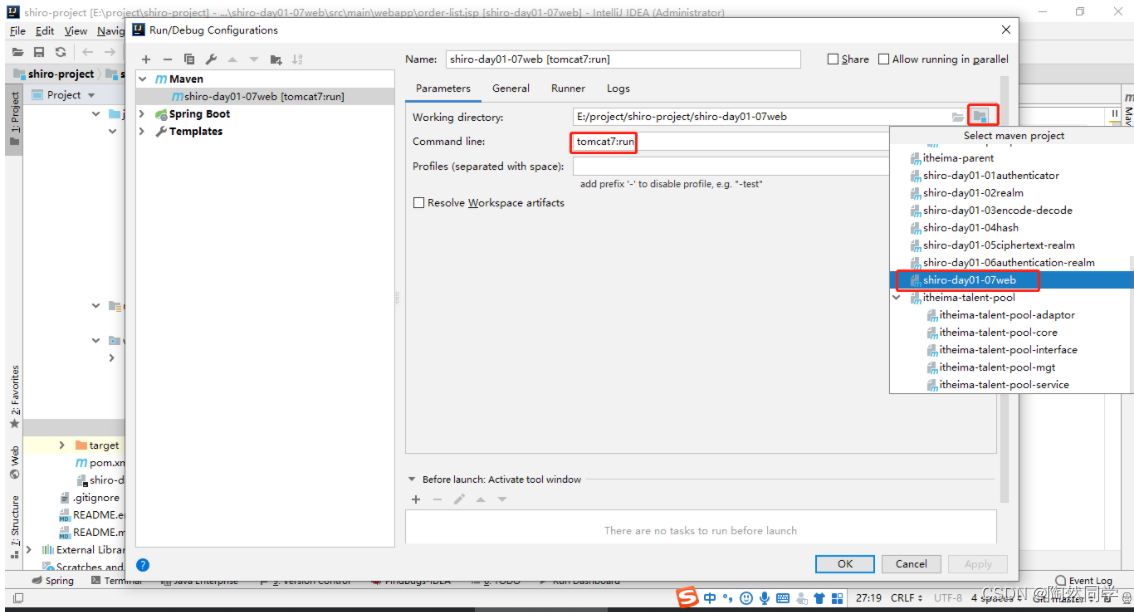Open the File menu
The width and height of the screenshot is (1134, 612).
tap(17, 31)
